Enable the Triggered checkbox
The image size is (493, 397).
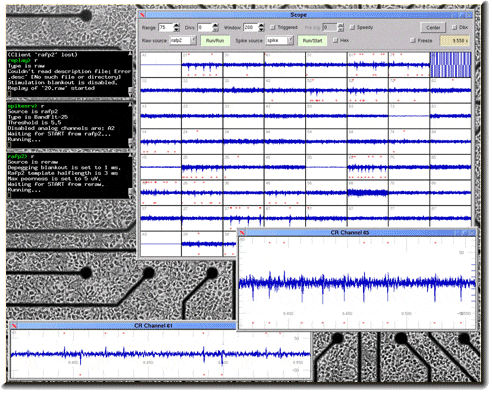tap(273, 27)
